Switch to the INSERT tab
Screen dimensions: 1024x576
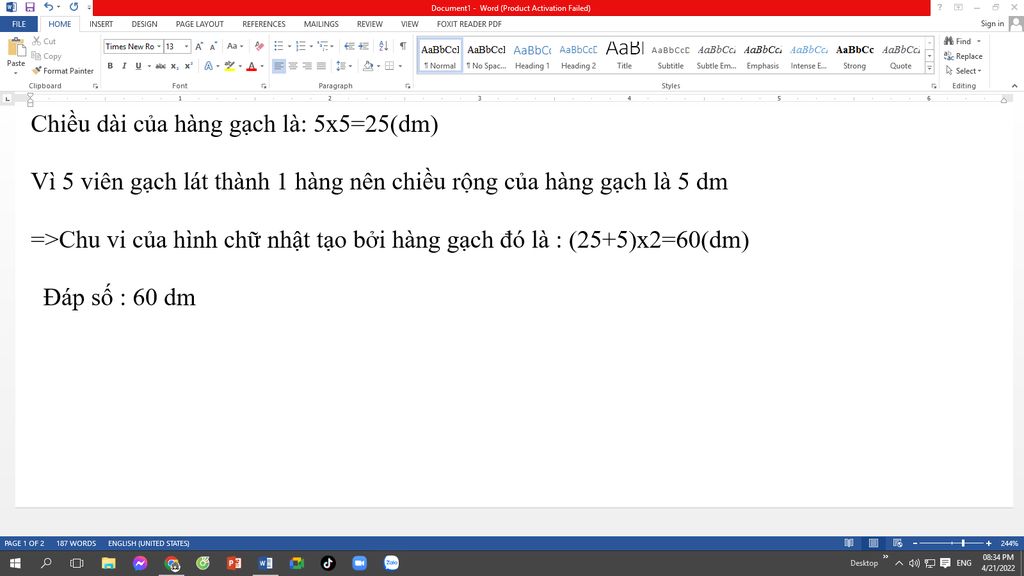(x=101, y=24)
